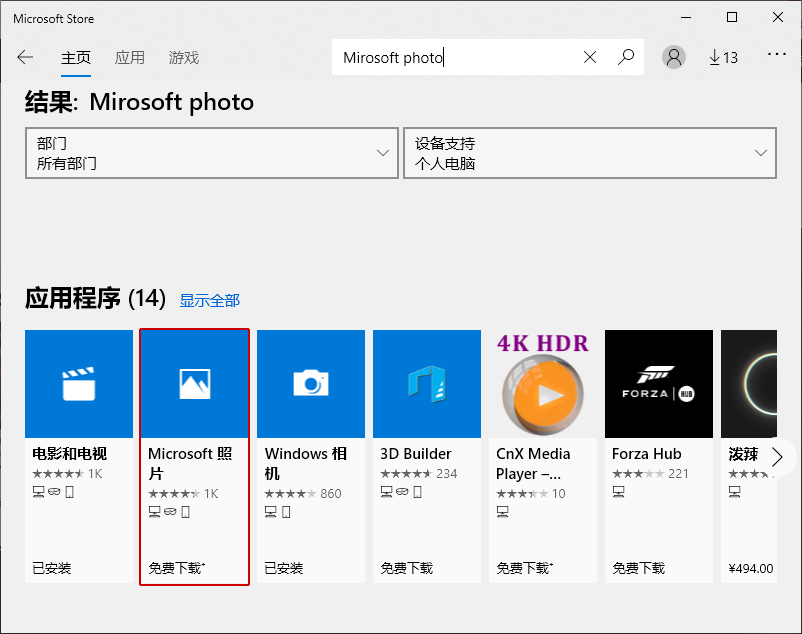Viewport: 802px width, 634px height.
Task: Click the 860 rating of Windows 相机
Action: click(x=330, y=493)
